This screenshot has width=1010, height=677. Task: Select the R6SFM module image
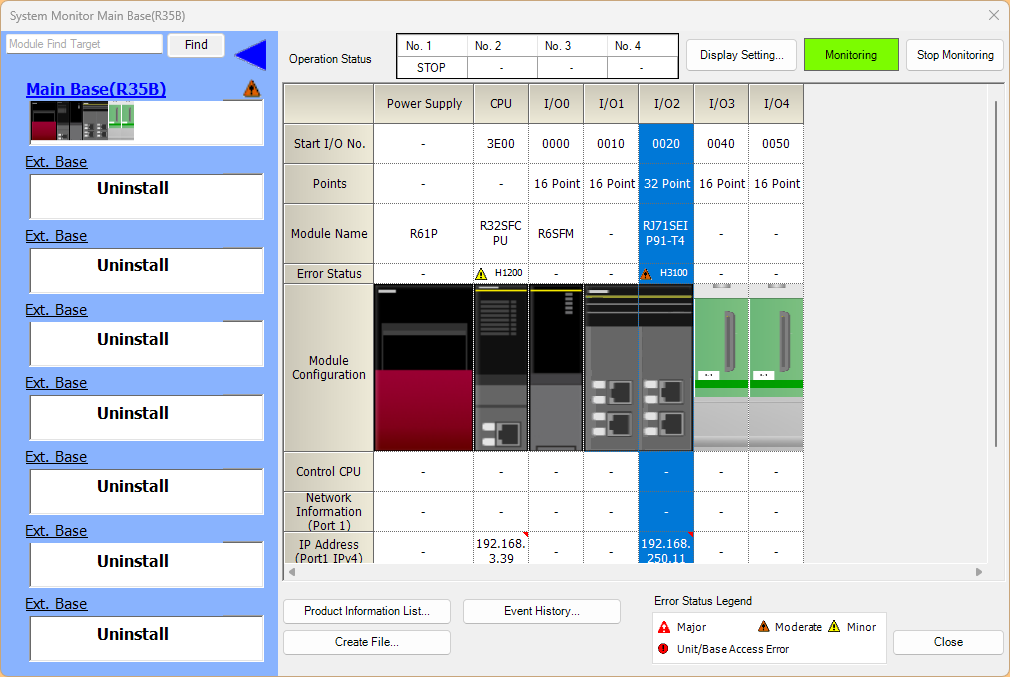[556, 368]
